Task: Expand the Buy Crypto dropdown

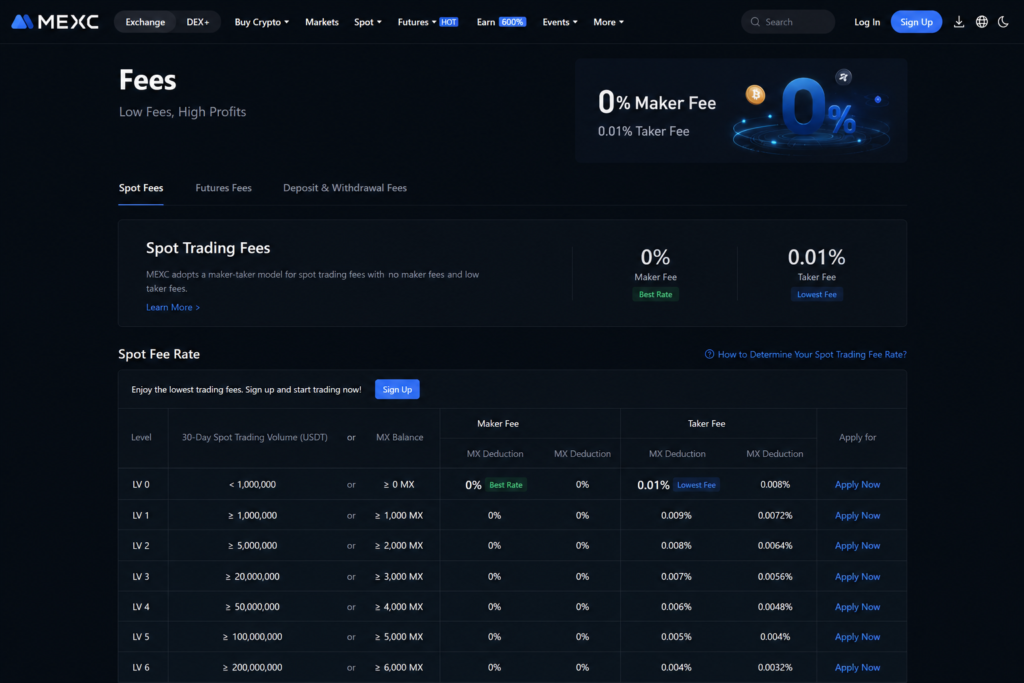Action: [261, 22]
